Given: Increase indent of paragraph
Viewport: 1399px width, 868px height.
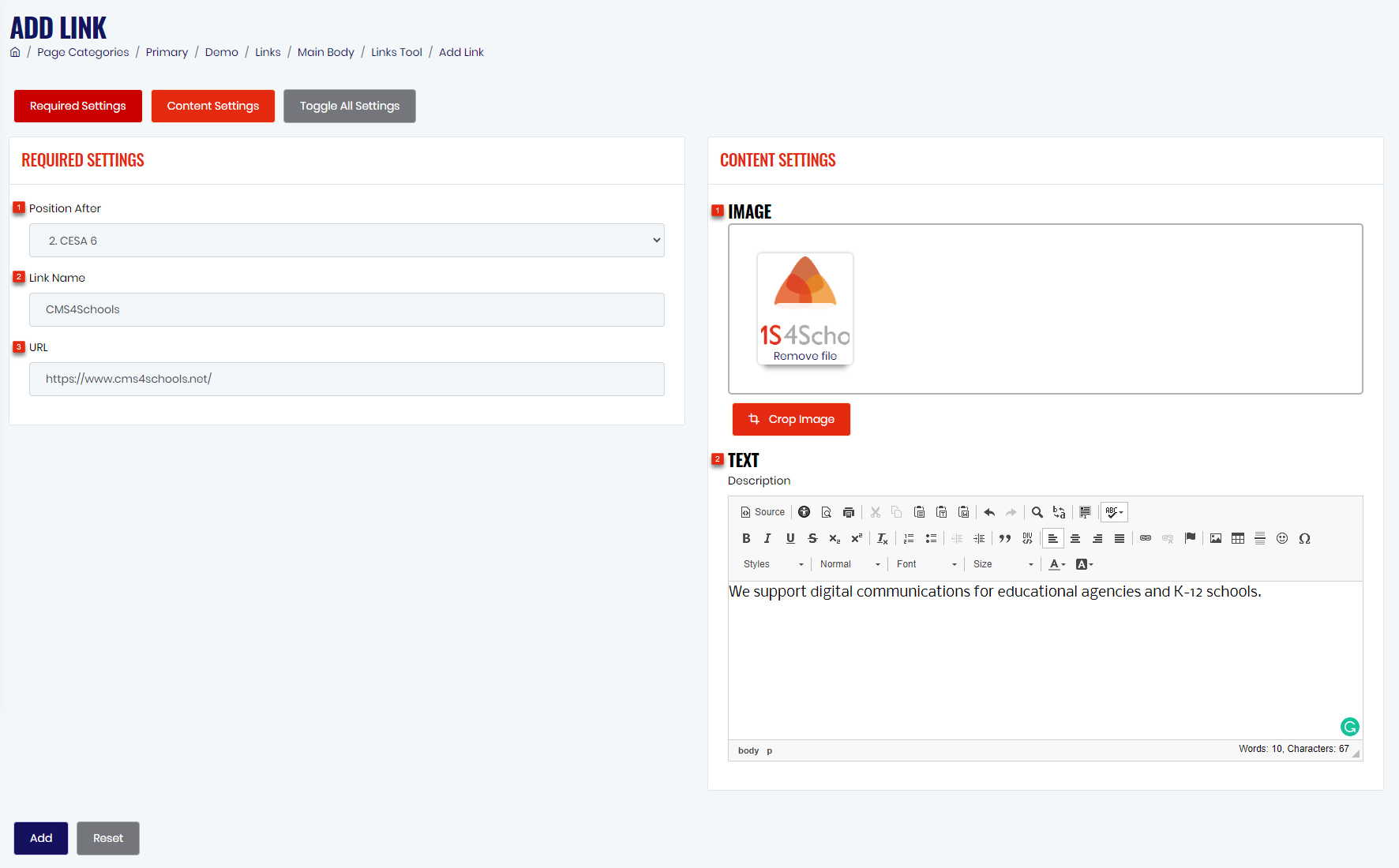Looking at the screenshot, I should (x=979, y=538).
